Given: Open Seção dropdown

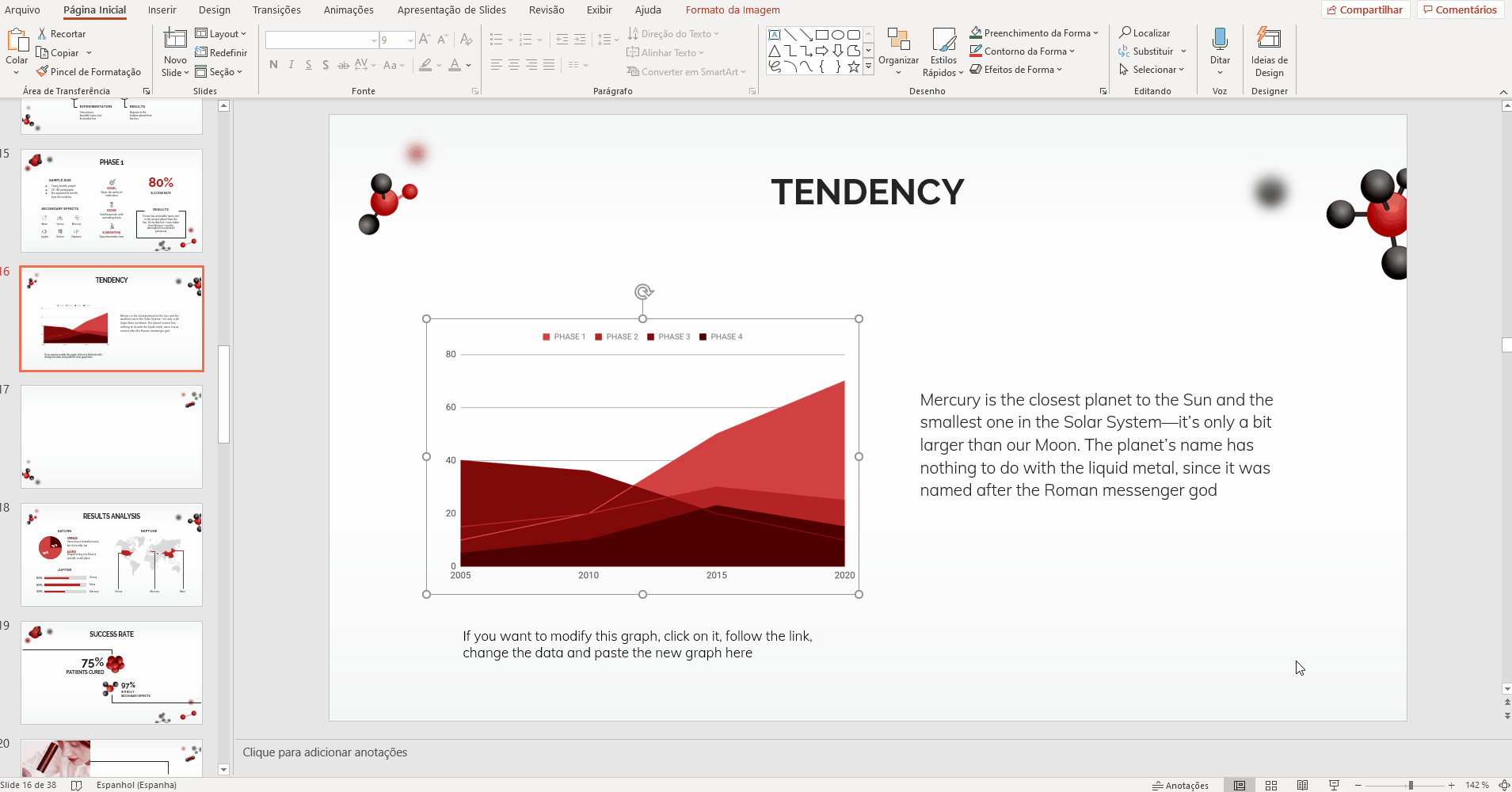Looking at the screenshot, I should tap(219, 71).
